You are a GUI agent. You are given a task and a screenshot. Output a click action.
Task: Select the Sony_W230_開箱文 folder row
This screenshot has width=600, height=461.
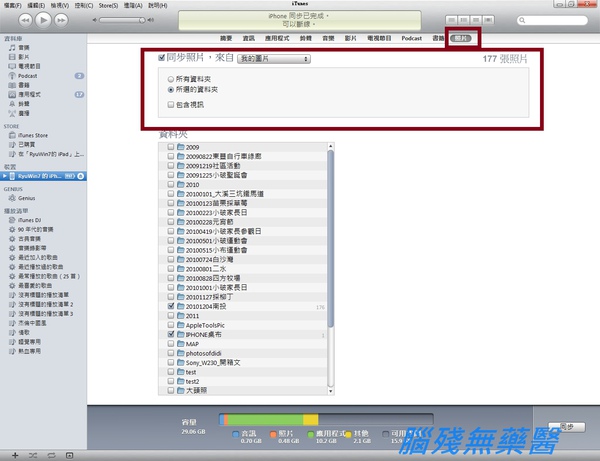pos(243,362)
